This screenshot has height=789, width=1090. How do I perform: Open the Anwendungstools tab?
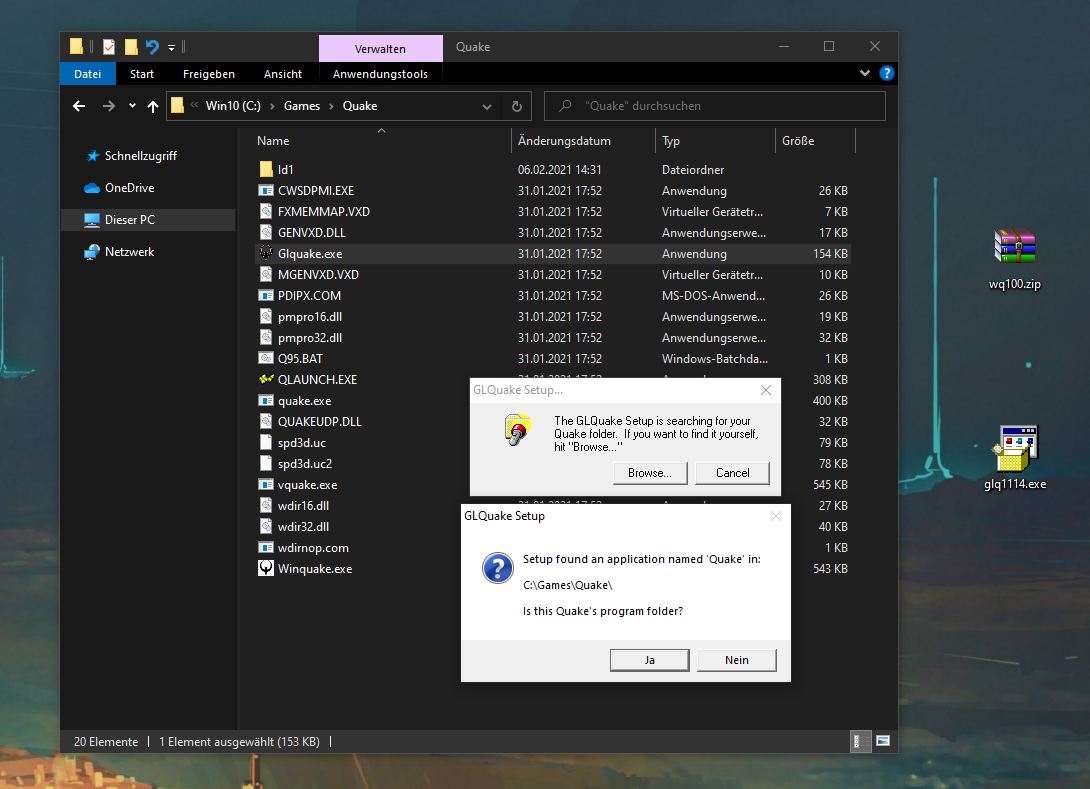point(380,74)
